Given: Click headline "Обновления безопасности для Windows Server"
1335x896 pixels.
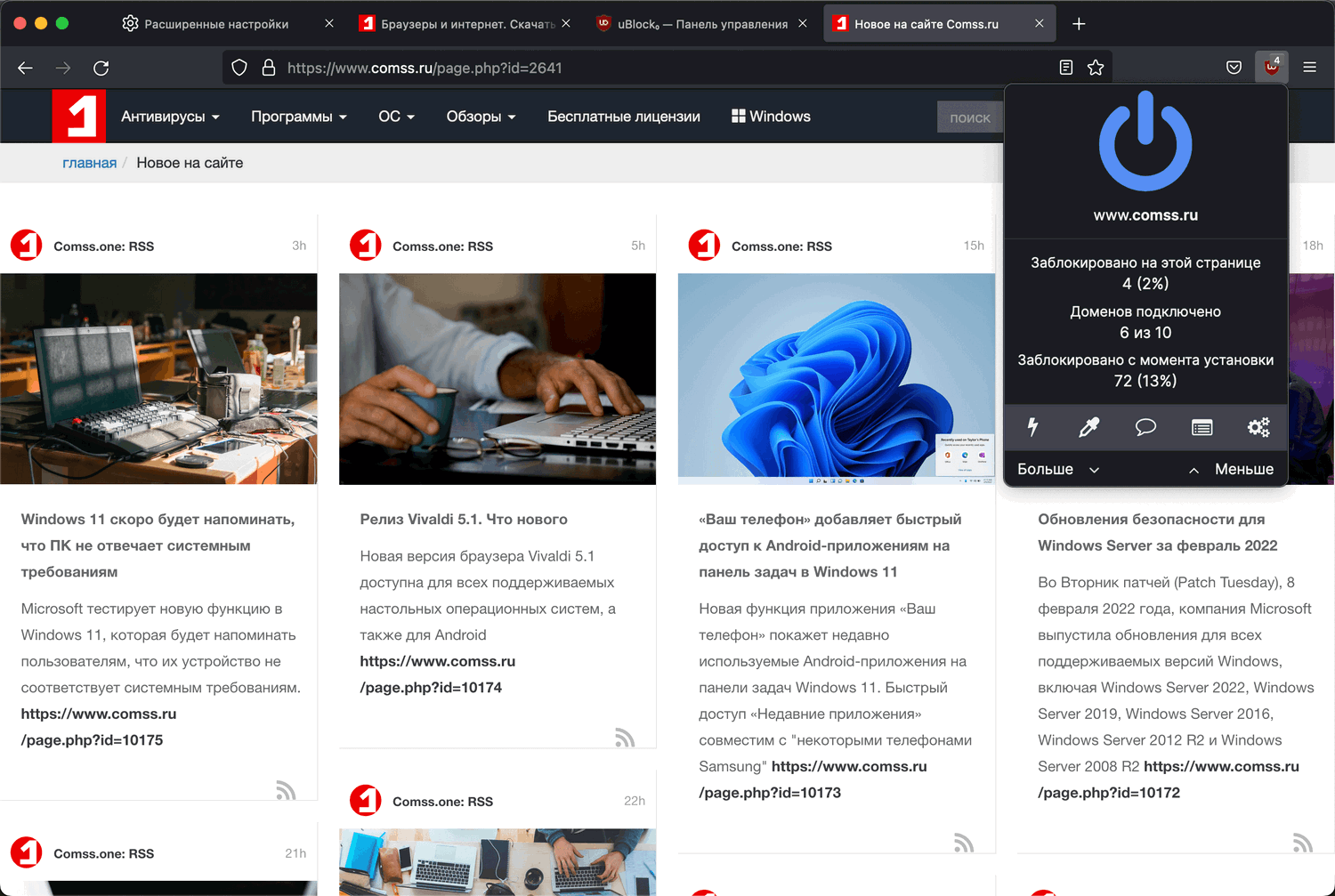Looking at the screenshot, I should pyautogui.click(x=1158, y=532).
